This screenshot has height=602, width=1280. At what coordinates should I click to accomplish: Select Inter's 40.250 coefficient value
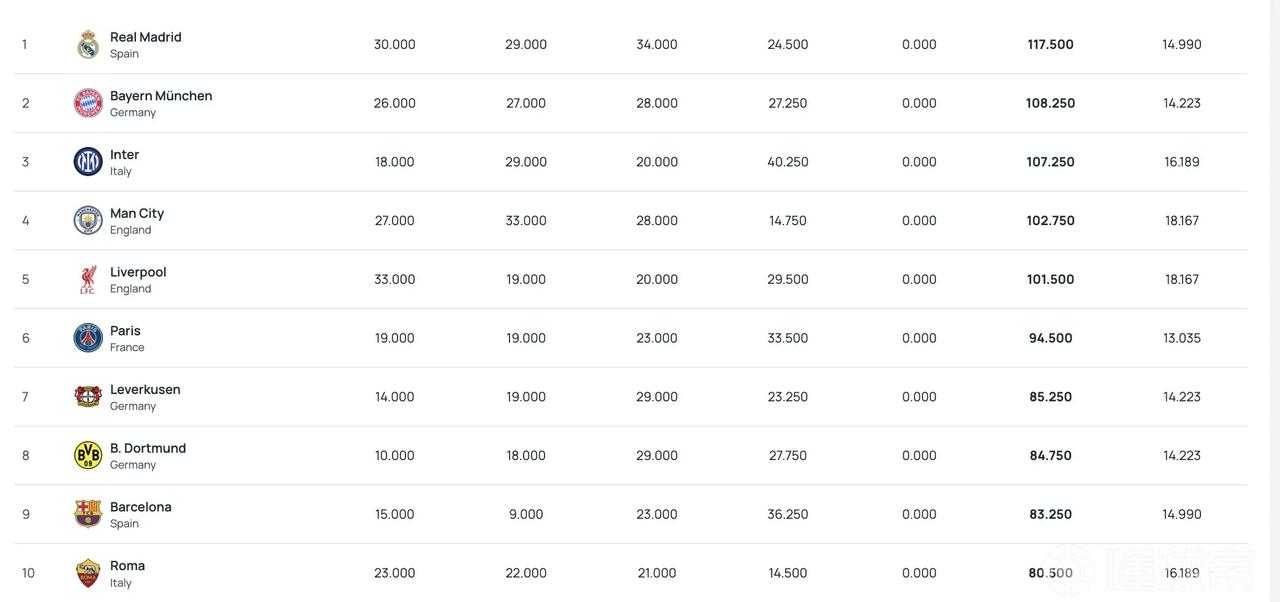click(x=788, y=162)
